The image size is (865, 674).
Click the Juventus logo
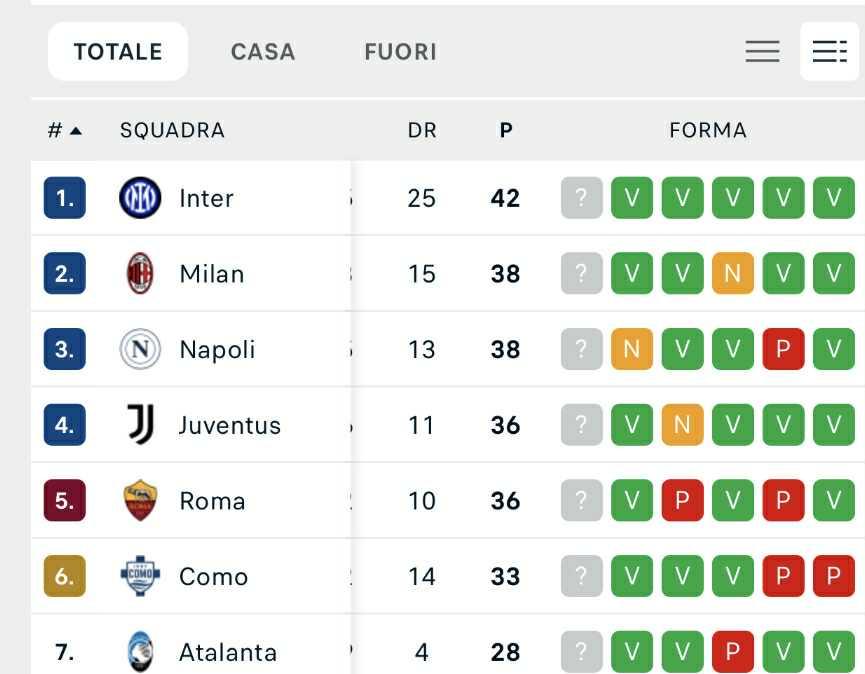click(138, 425)
